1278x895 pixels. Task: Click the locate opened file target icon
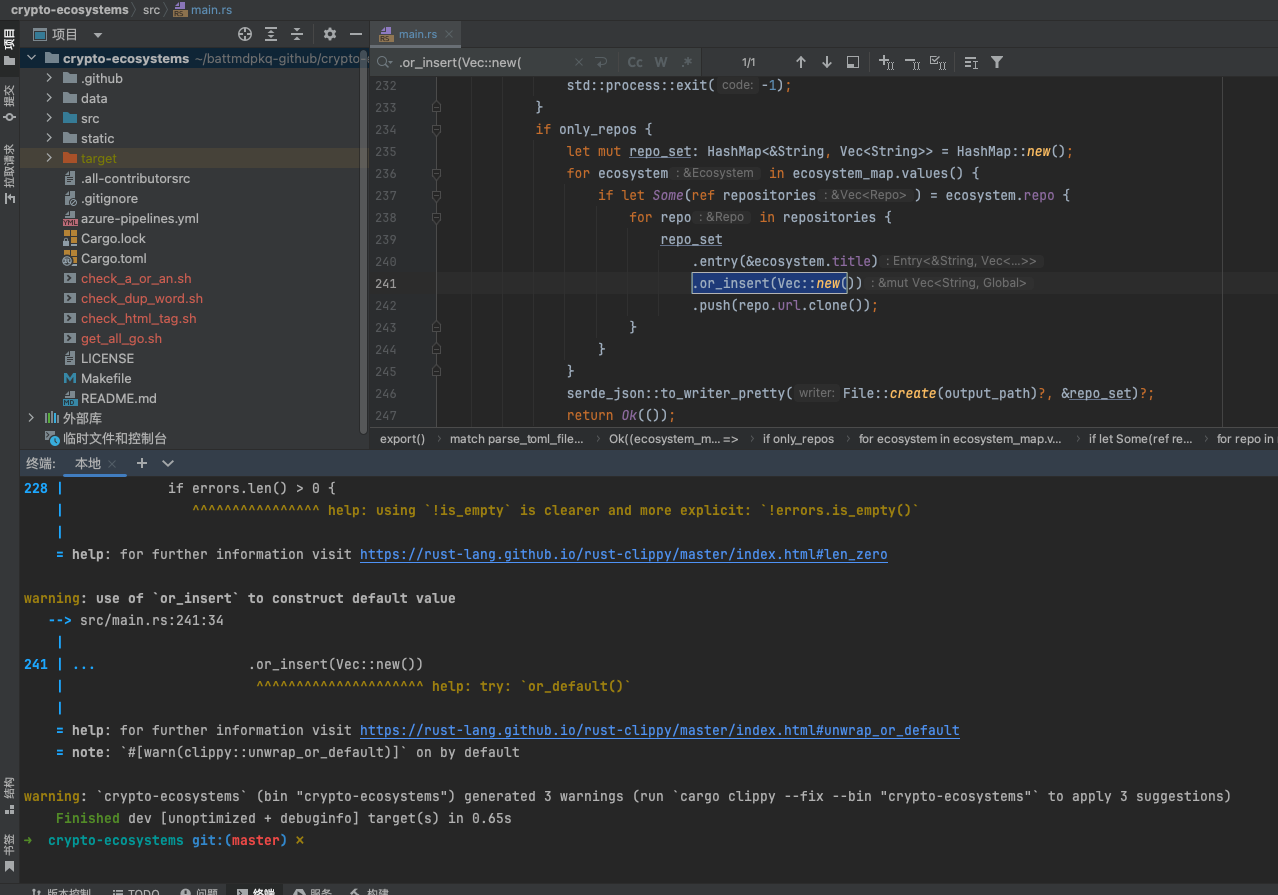click(x=245, y=34)
